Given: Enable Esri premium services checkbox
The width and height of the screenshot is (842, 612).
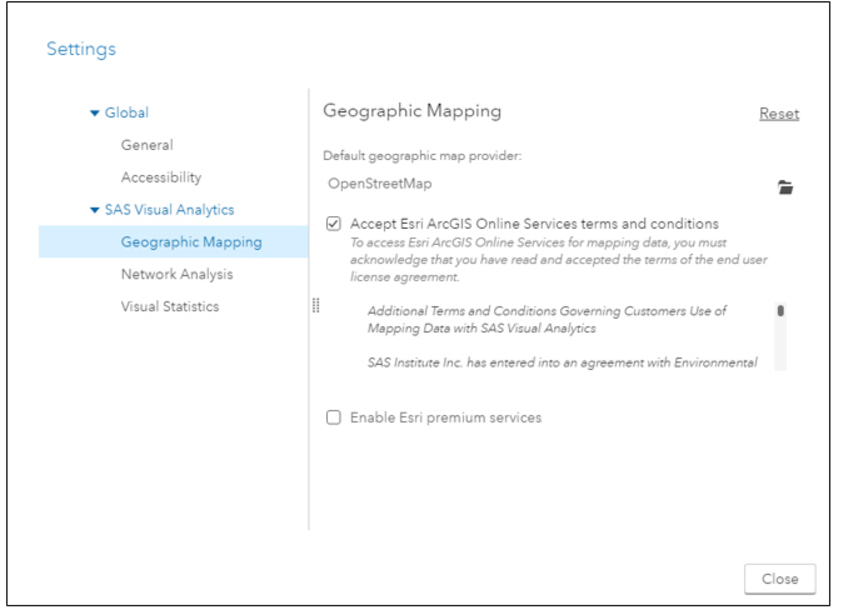Looking at the screenshot, I should pos(333,418).
